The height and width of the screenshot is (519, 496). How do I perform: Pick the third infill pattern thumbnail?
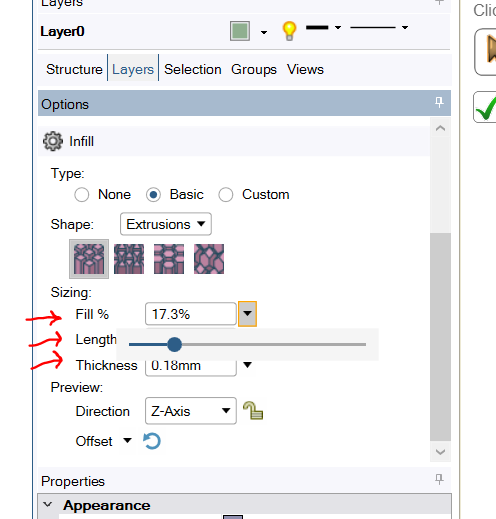[x=169, y=259]
